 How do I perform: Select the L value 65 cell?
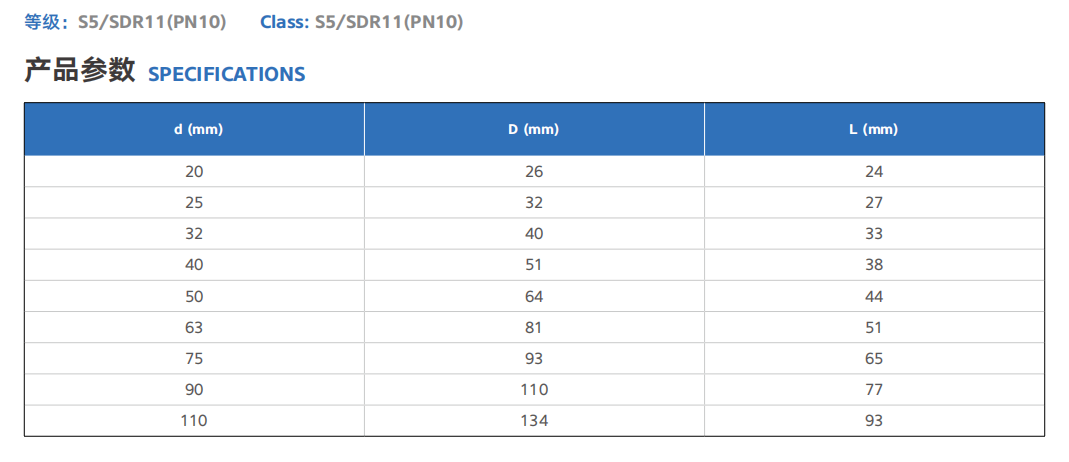[x=874, y=358]
